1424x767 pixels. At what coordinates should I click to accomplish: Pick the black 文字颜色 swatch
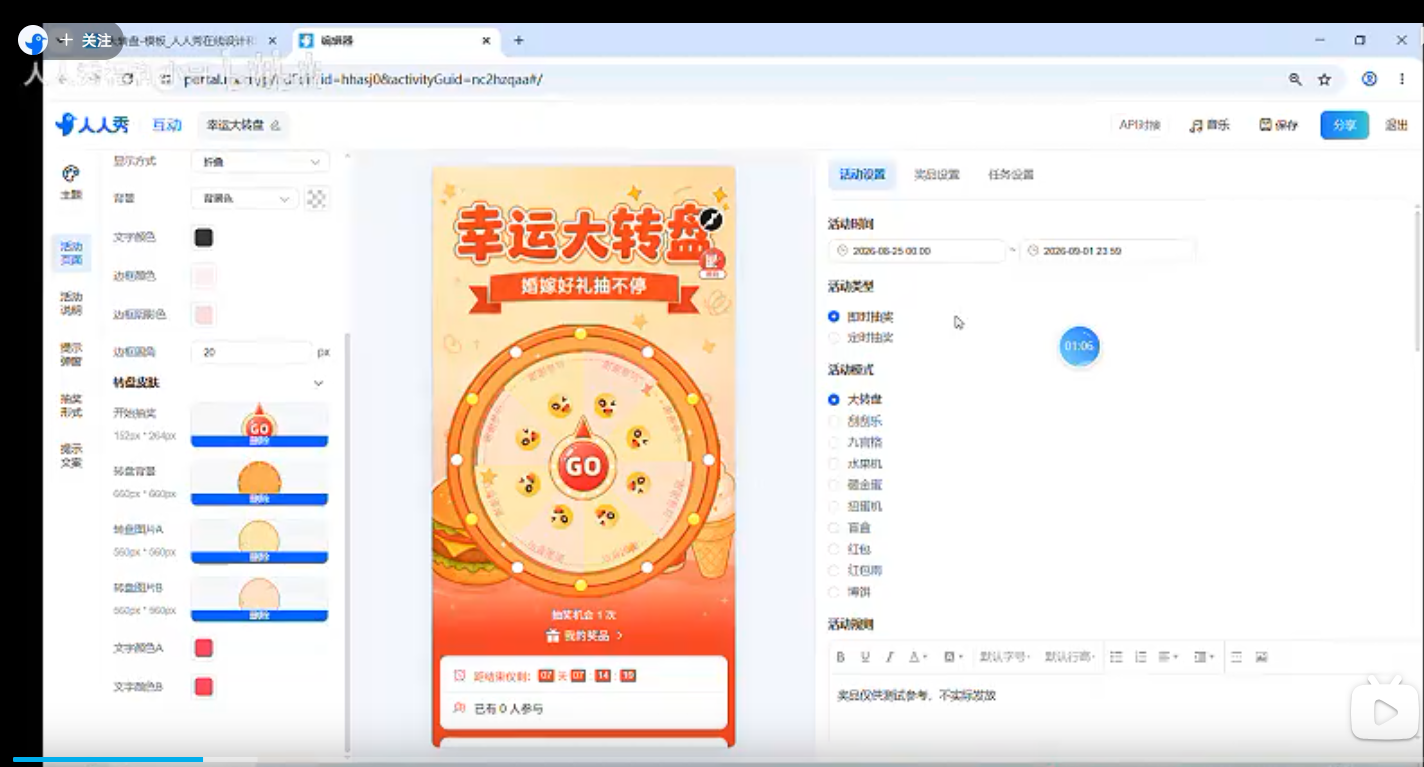(x=203, y=237)
